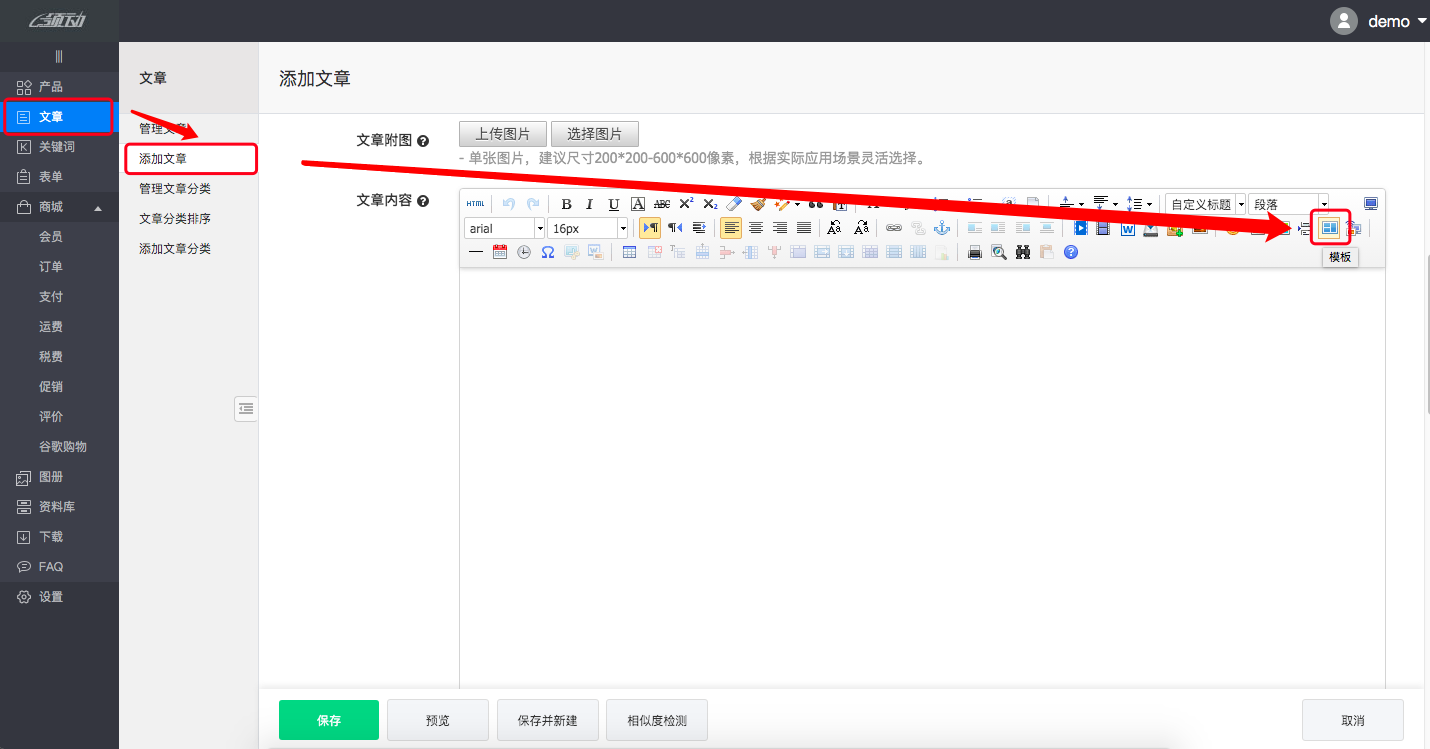Toggle italic formatting
Image resolution: width=1430 pixels, height=749 pixels.
(590, 204)
